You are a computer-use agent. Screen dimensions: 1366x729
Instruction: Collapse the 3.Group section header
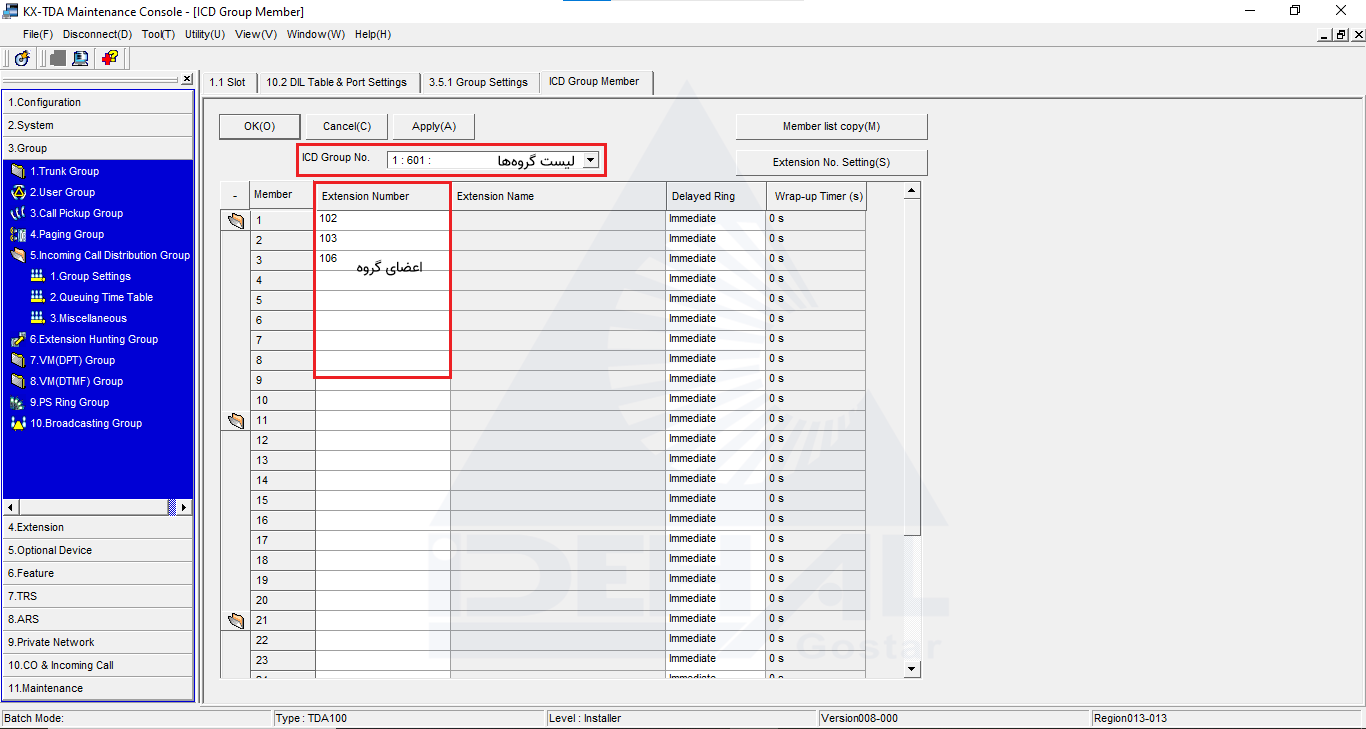[98, 148]
